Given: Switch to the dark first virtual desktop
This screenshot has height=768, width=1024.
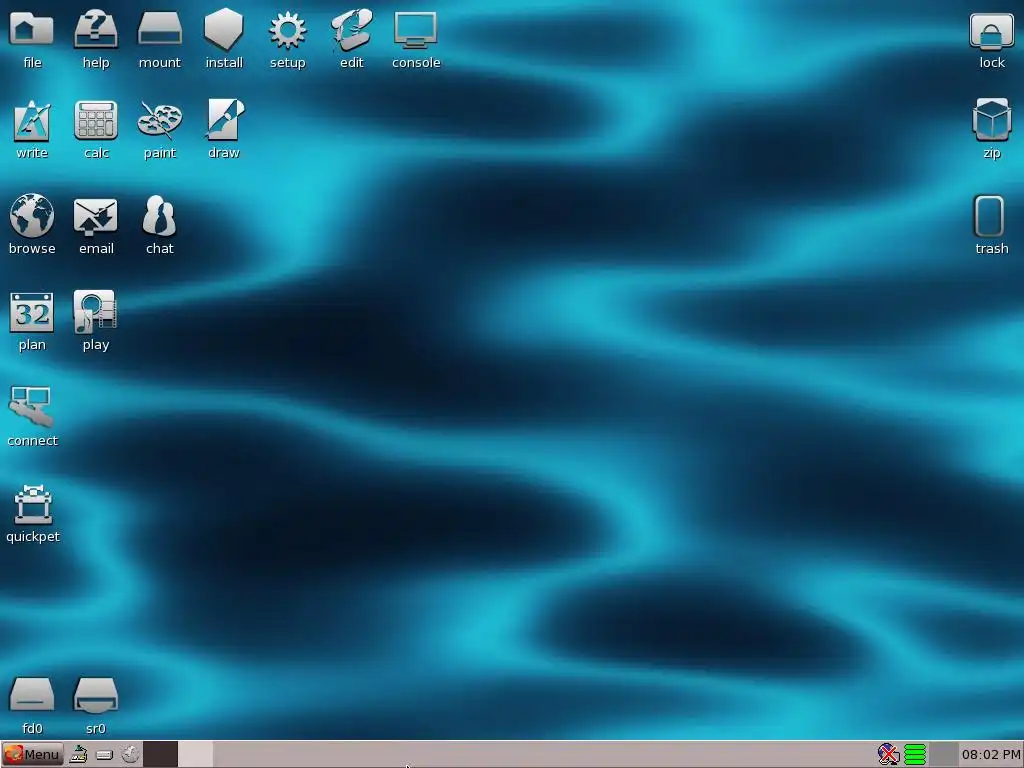Looking at the screenshot, I should coord(161,754).
